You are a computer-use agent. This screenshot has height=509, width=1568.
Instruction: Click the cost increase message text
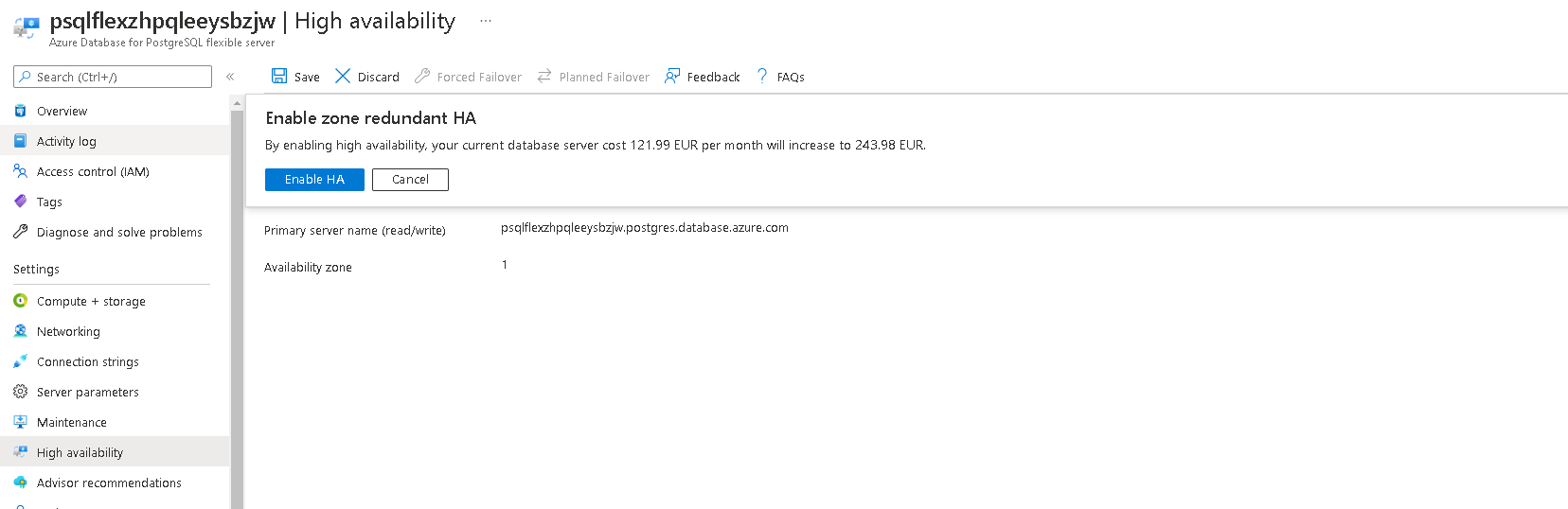pyautogui.click(x=596, y=146)
